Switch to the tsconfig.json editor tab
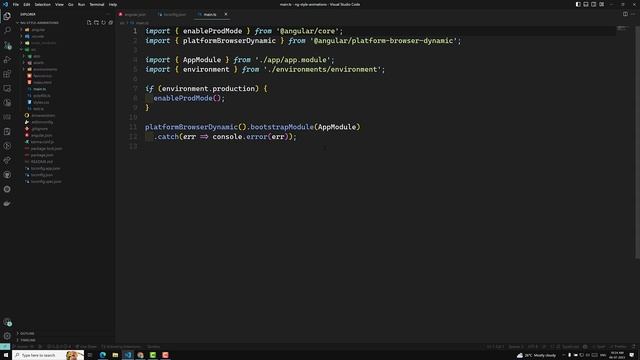 point(173,14)
